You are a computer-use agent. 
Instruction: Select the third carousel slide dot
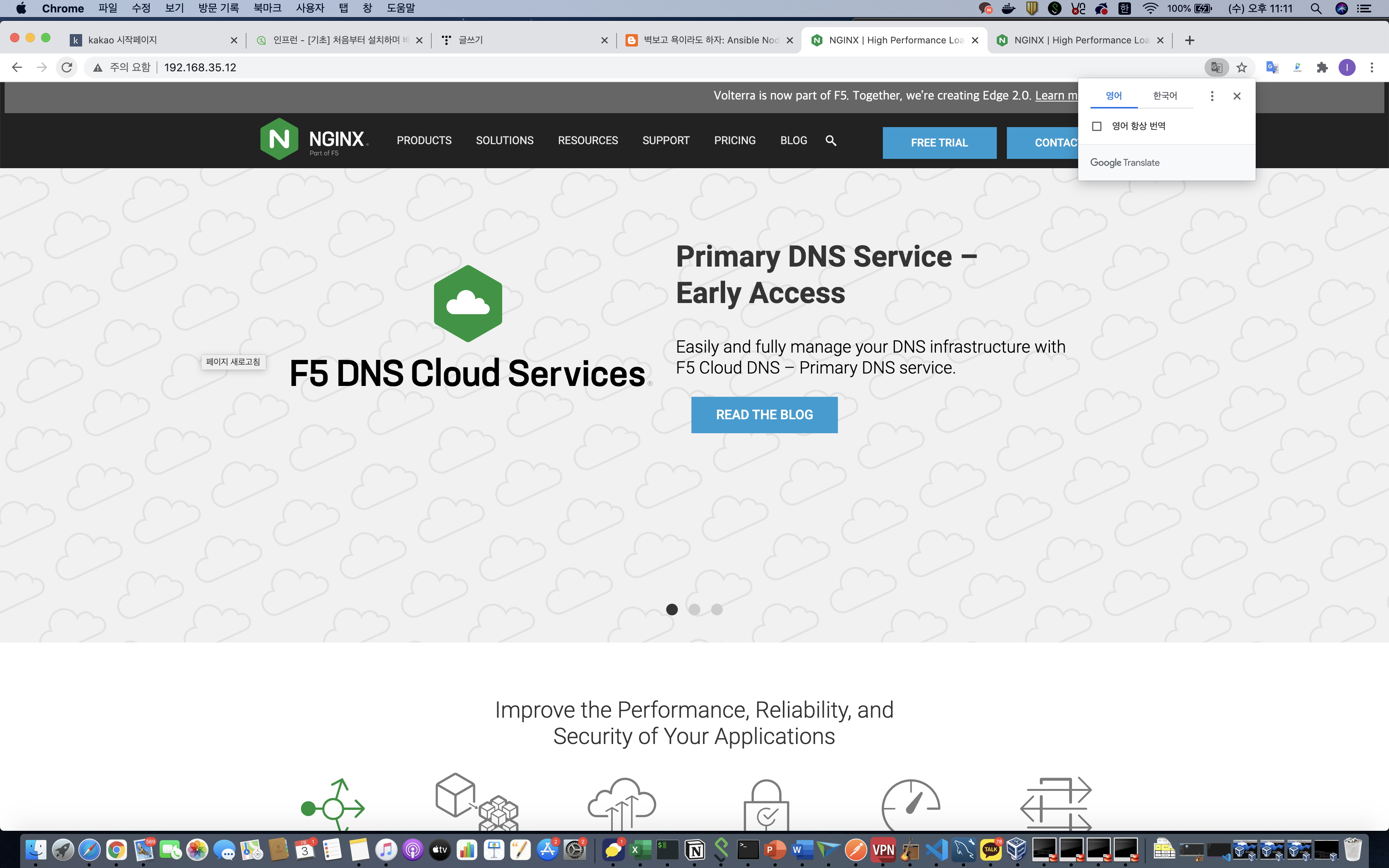pyautogui.click(x=717, y=610)
